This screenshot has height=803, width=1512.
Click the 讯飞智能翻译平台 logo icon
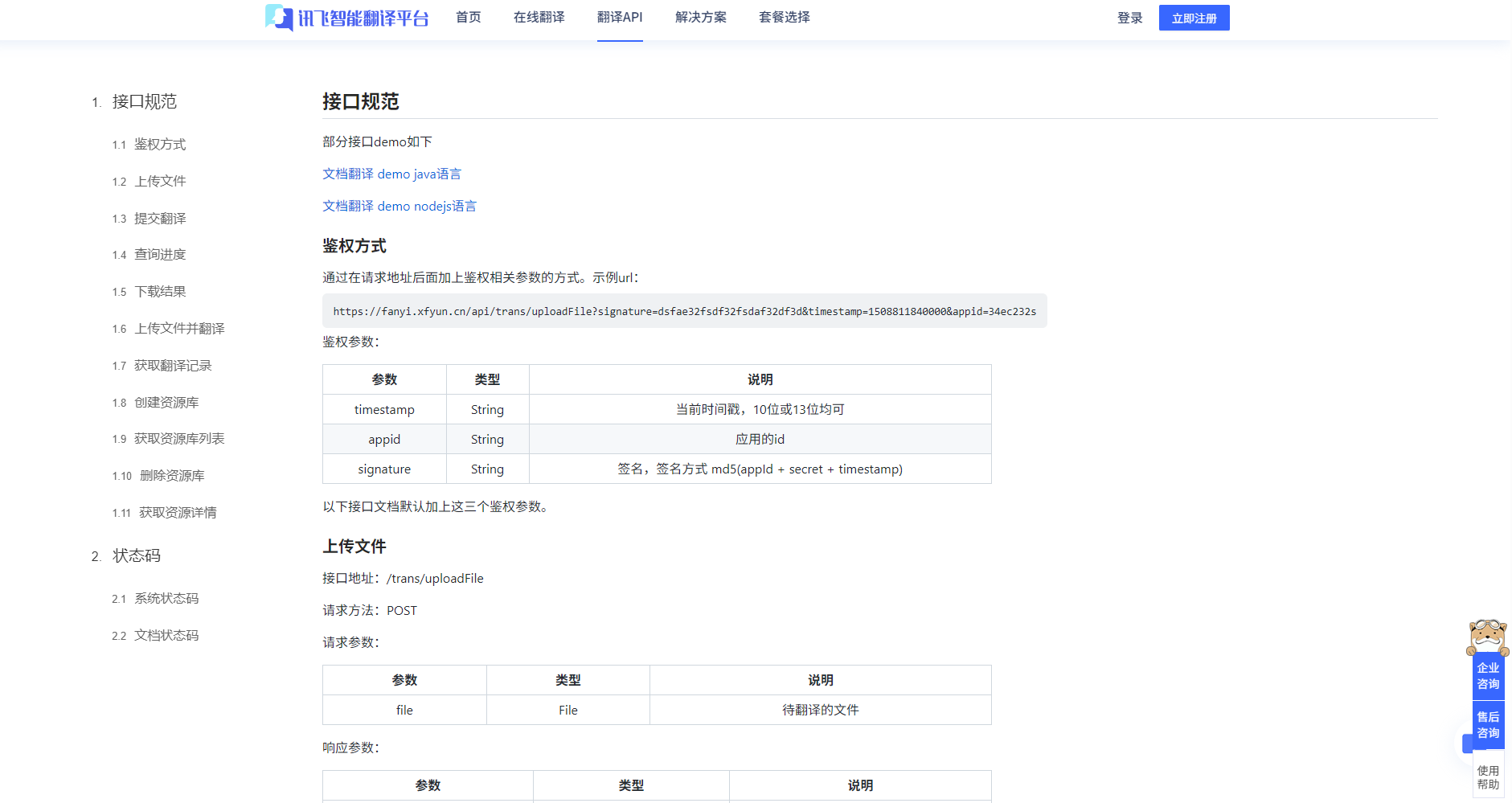coord(277,17)
